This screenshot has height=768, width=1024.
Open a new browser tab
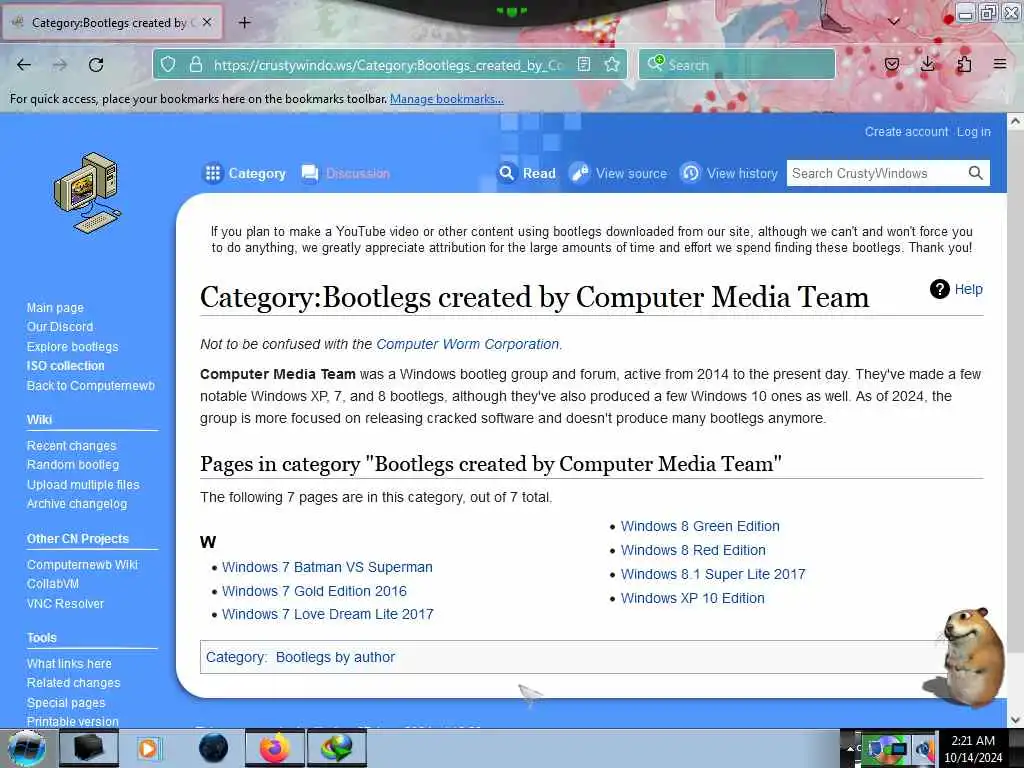point(244,23)
